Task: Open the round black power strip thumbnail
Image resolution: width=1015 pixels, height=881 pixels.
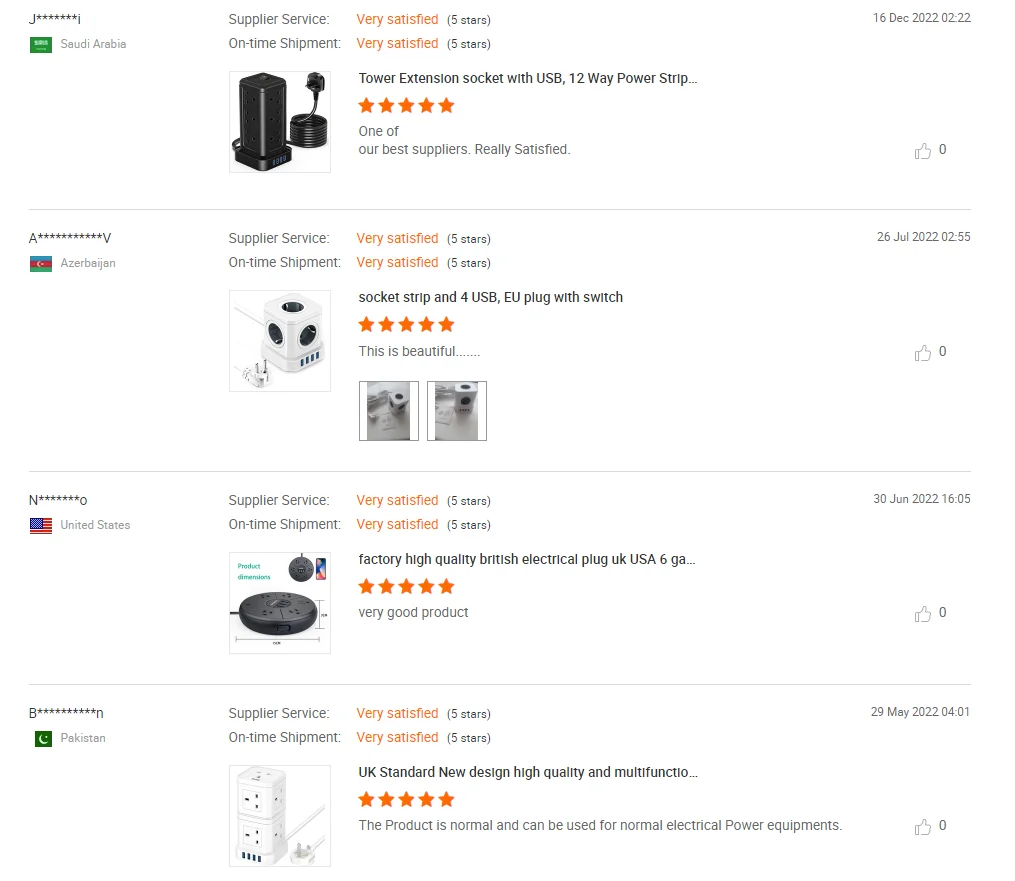Action: coord(280,603)
